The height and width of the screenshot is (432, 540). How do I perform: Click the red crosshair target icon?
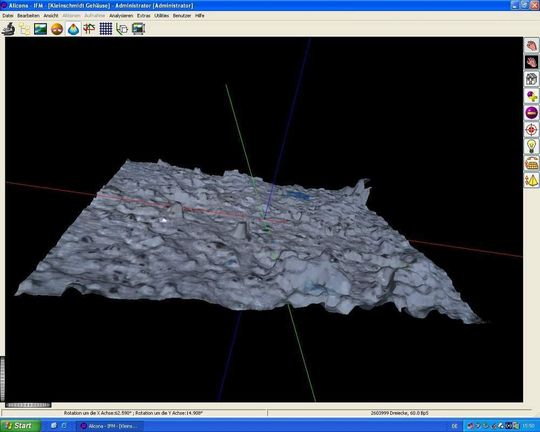pos(531,130)
